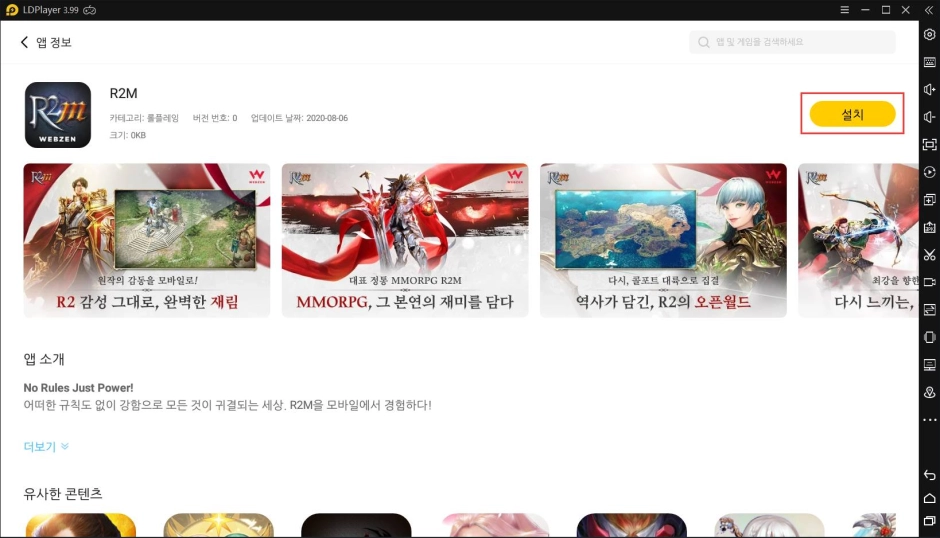Image resolution: width=940 pixels, height=538 pixels.
Task: Open the virtual GPS location icon
Action: coord(929,392)
